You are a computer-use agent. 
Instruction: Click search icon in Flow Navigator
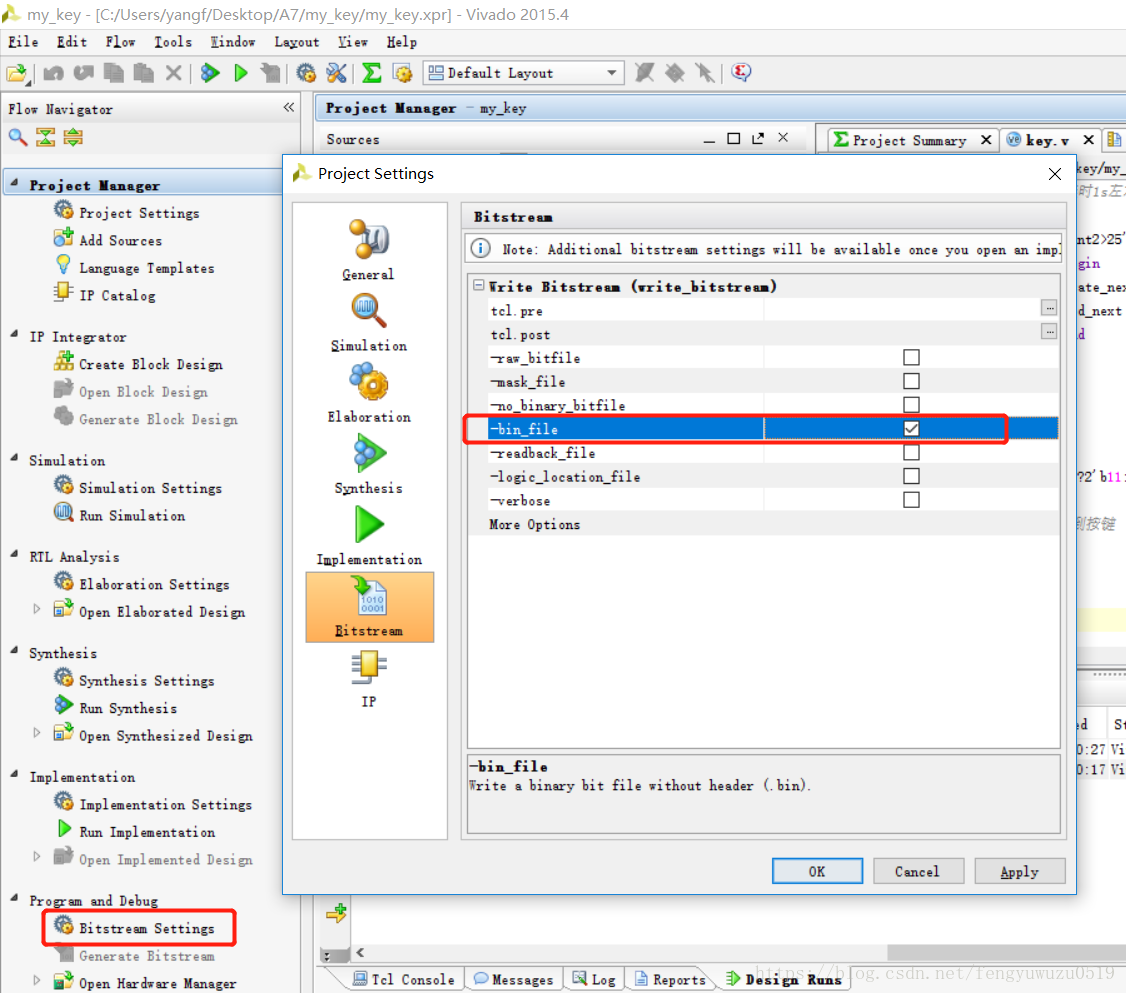click(x=18, y=137)
